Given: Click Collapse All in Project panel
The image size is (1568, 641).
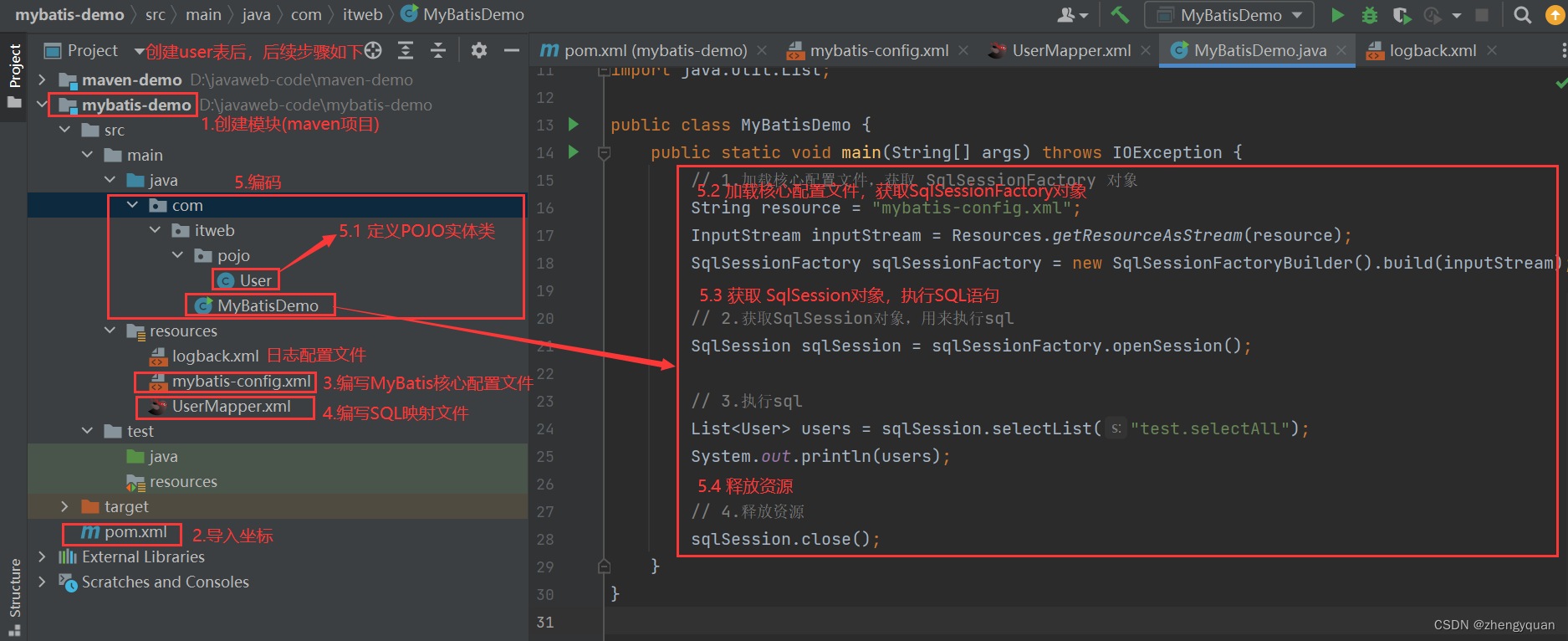Looking at the screenshot, I should (438, 50).
